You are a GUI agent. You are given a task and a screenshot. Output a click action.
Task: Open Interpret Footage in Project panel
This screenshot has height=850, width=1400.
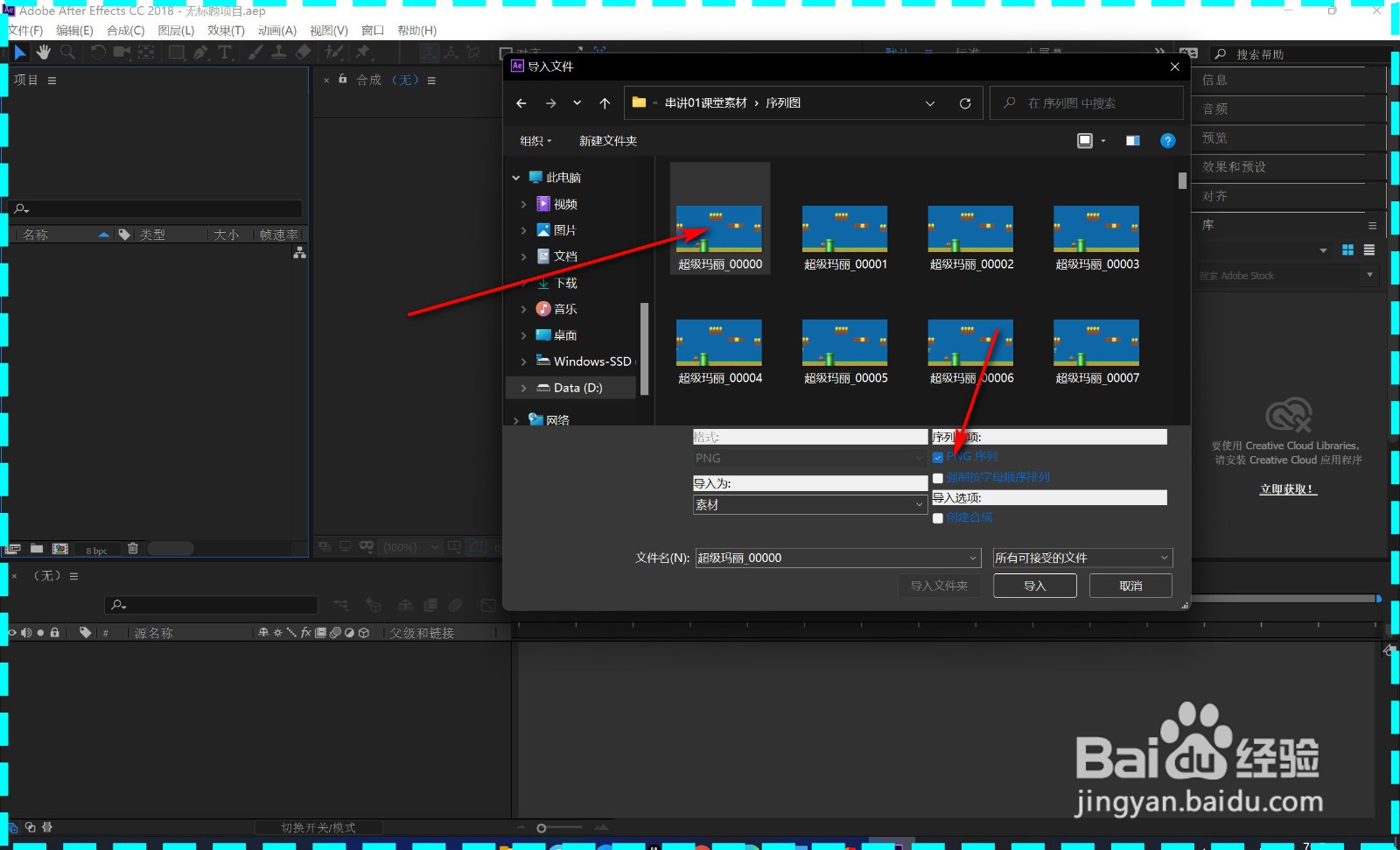[x=14, y=549]
